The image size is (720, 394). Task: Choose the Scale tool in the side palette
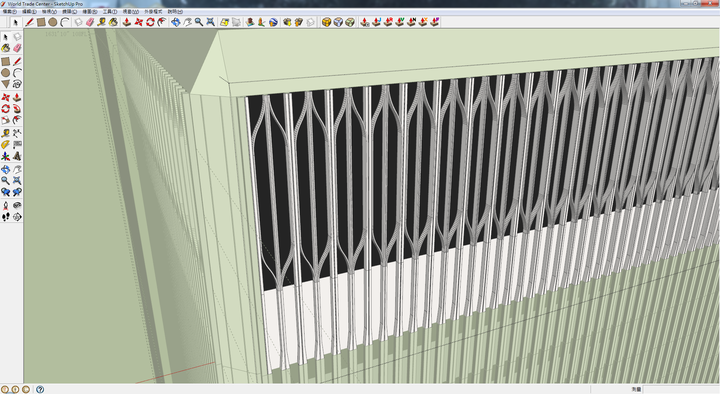pyautogui.click(x=6, y=120)
